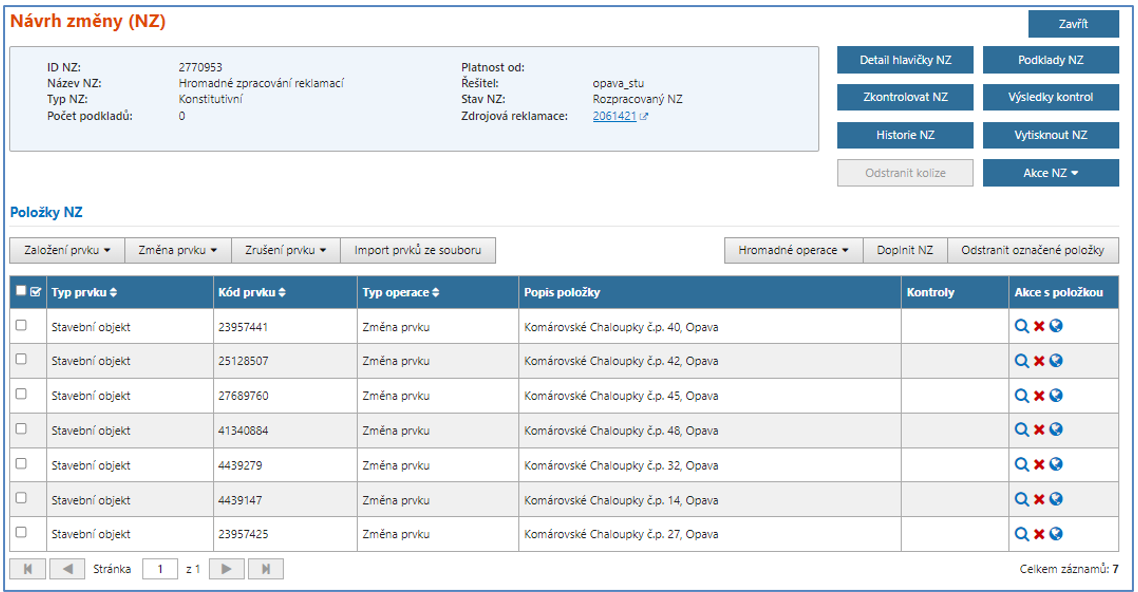Click red X delete icon for item 25128507

[1039, 361]
